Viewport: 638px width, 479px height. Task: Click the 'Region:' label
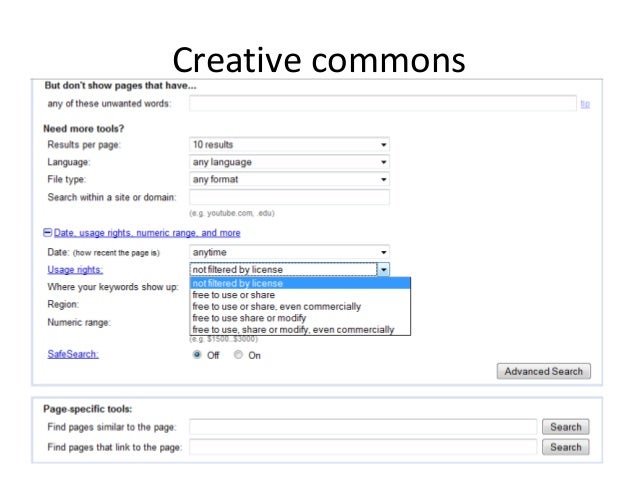coord(63,304)
